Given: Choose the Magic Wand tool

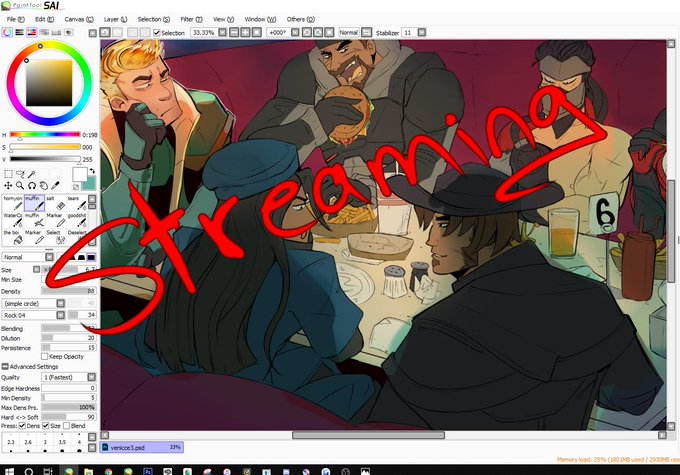Looking at the screenshot, I should pos(32,174).
